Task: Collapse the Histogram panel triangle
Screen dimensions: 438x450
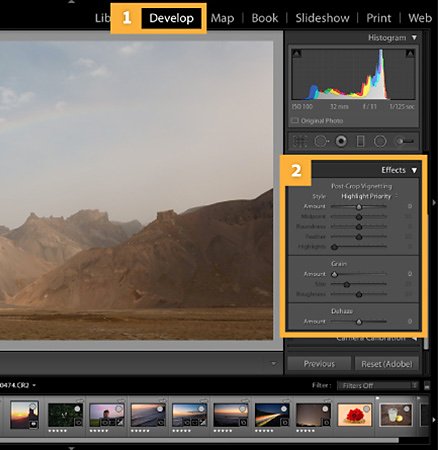Action: click(414, 38)
